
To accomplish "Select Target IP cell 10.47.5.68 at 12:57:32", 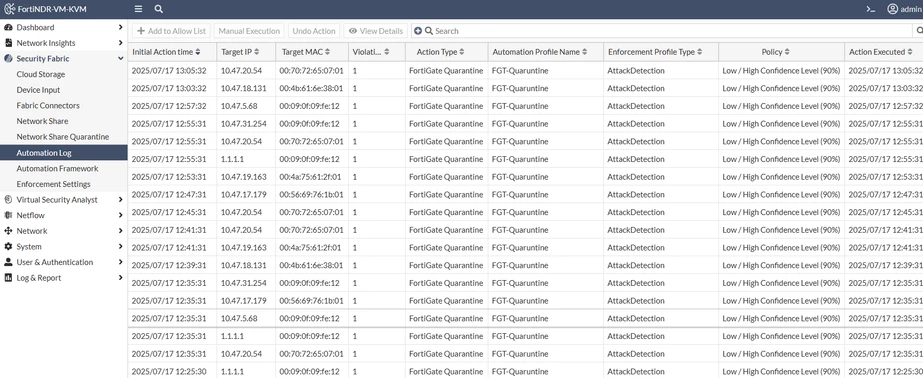I will click(x=239, y=106).
